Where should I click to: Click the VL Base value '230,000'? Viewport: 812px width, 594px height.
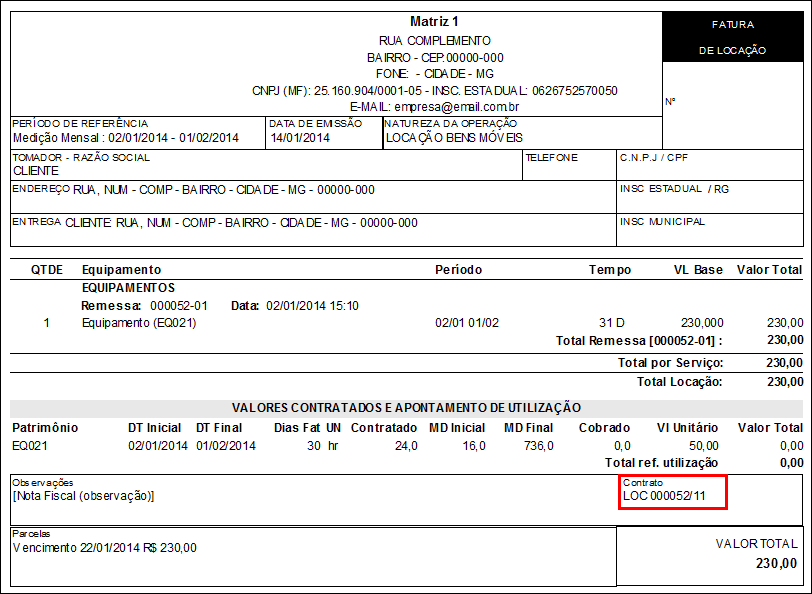[702, 323]
